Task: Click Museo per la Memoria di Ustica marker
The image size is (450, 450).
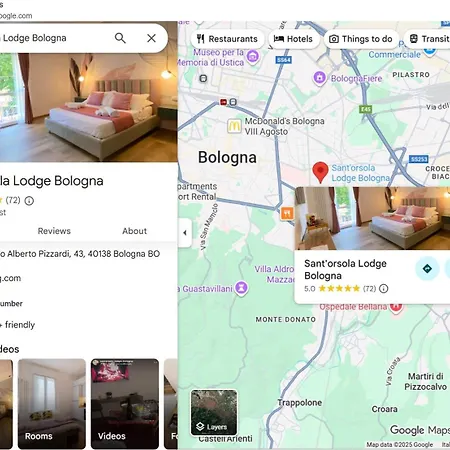Action: point(253,57)
